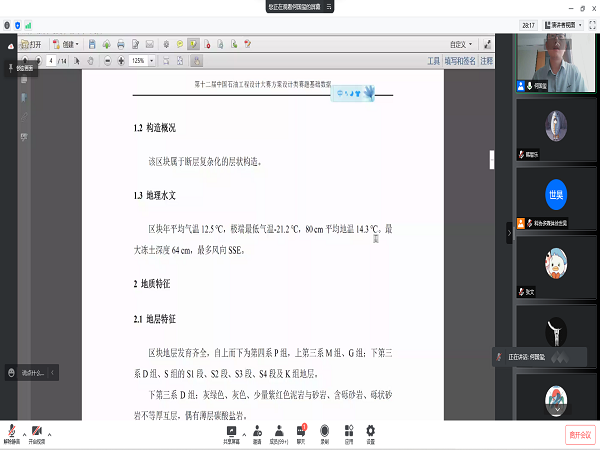Expand the 创建 (Create) dropdown

click(x=70, y=45)
